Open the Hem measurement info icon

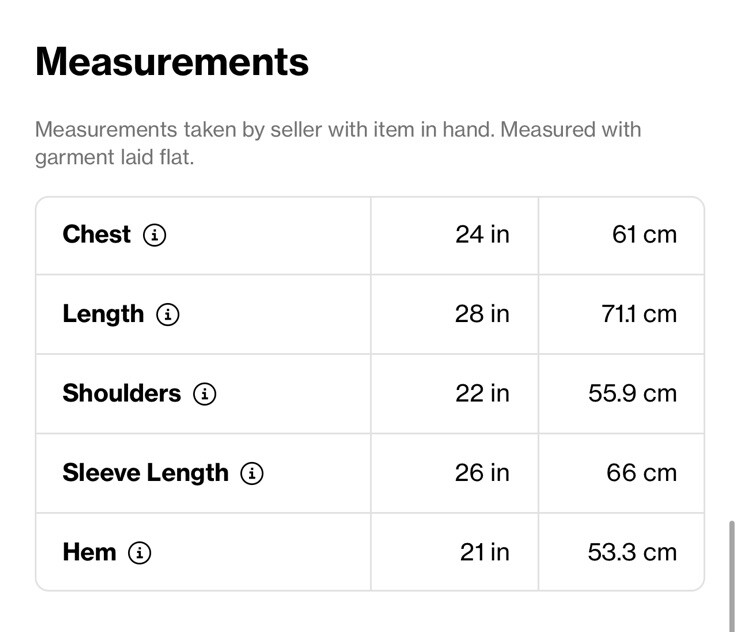(140, 552)
